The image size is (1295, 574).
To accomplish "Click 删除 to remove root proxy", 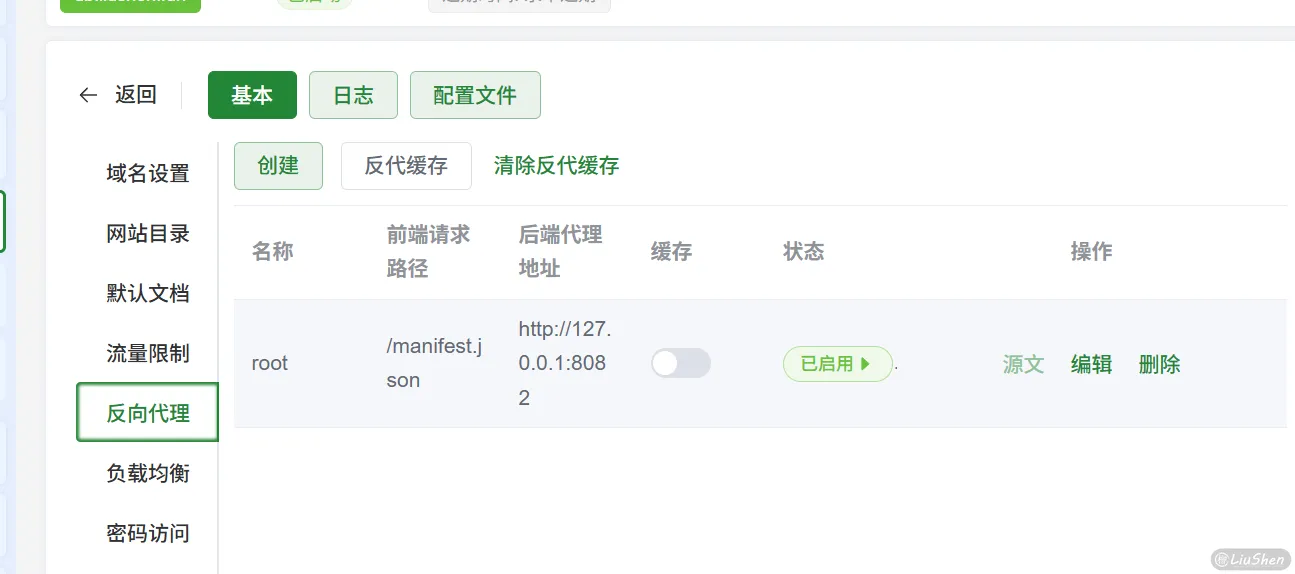I will (1159, 364).
